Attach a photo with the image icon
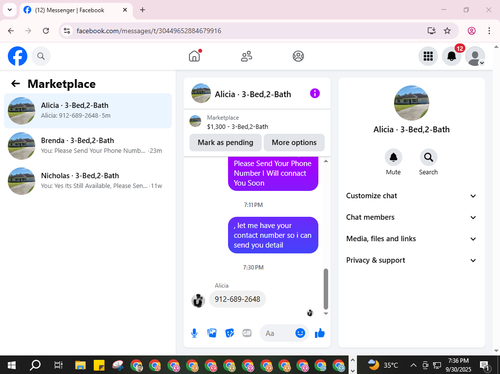The height and width of the screenshot is (374, 500). (x=212, y=333)
